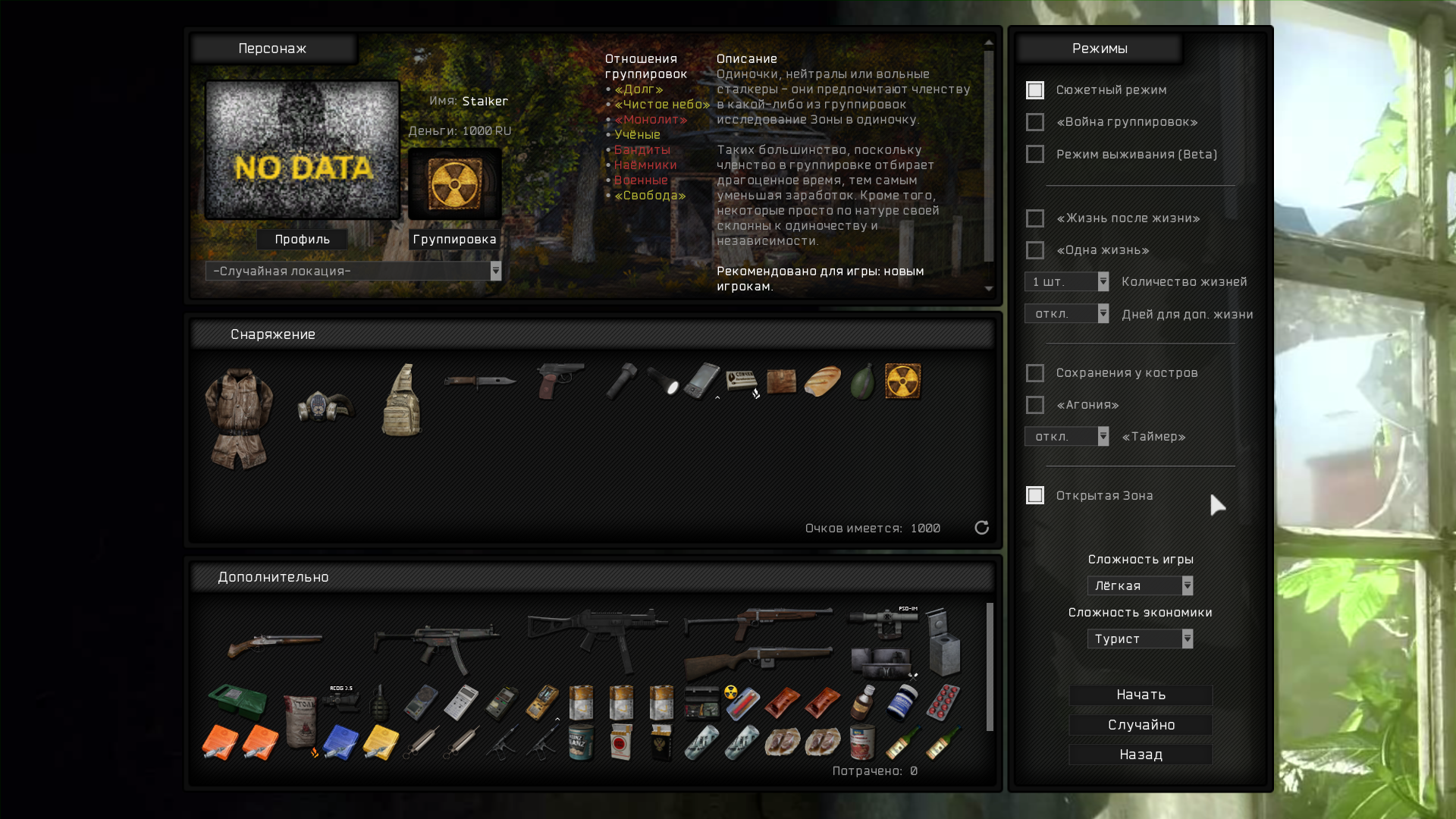Open the Сложность экономики dropdown
This screenshot has width=1456, height=819.
tap(1141, 639)
